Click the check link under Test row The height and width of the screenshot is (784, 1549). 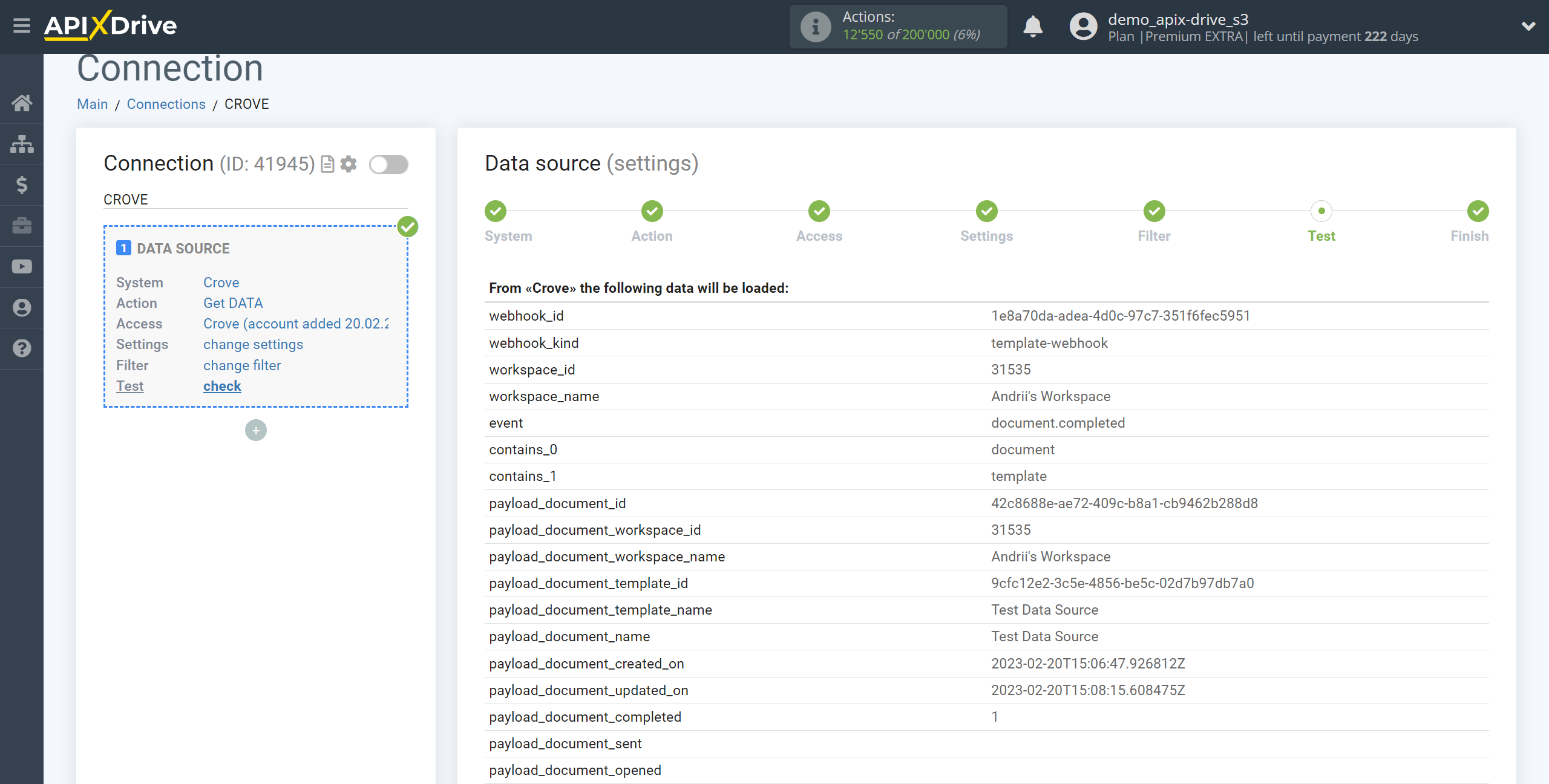point(221,385)
